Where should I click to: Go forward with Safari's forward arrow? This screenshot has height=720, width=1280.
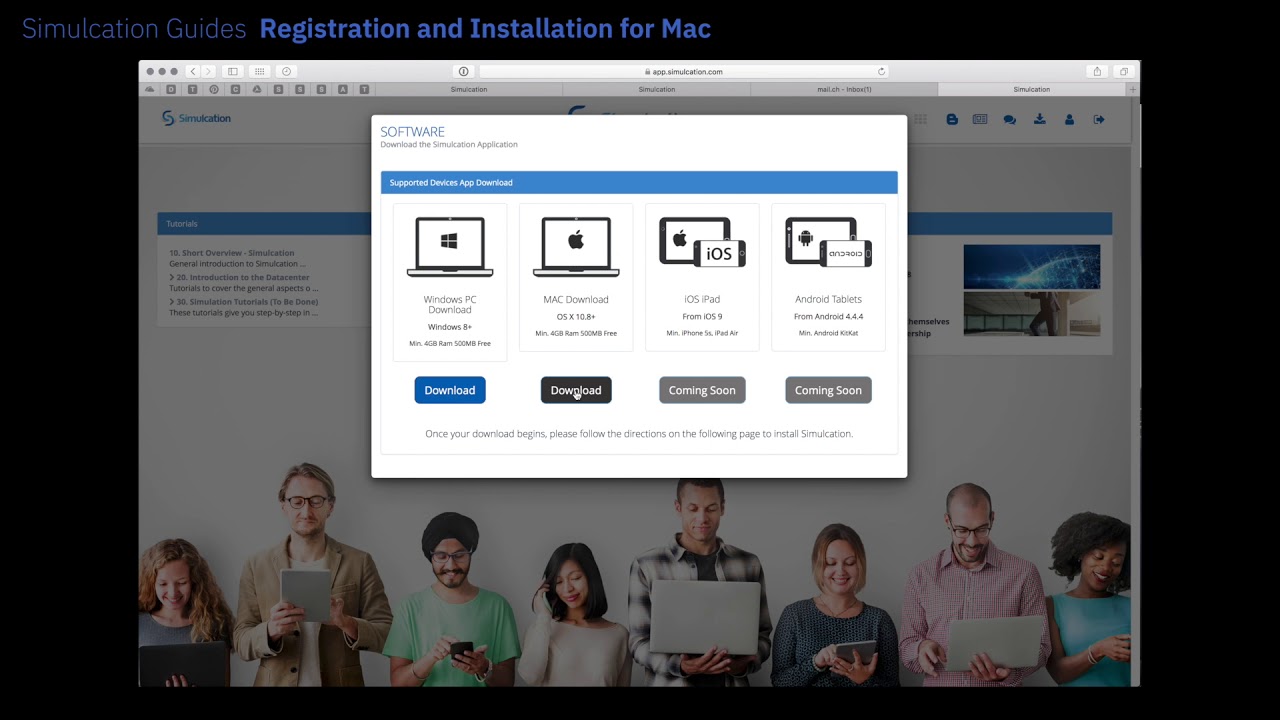[207, 71]
